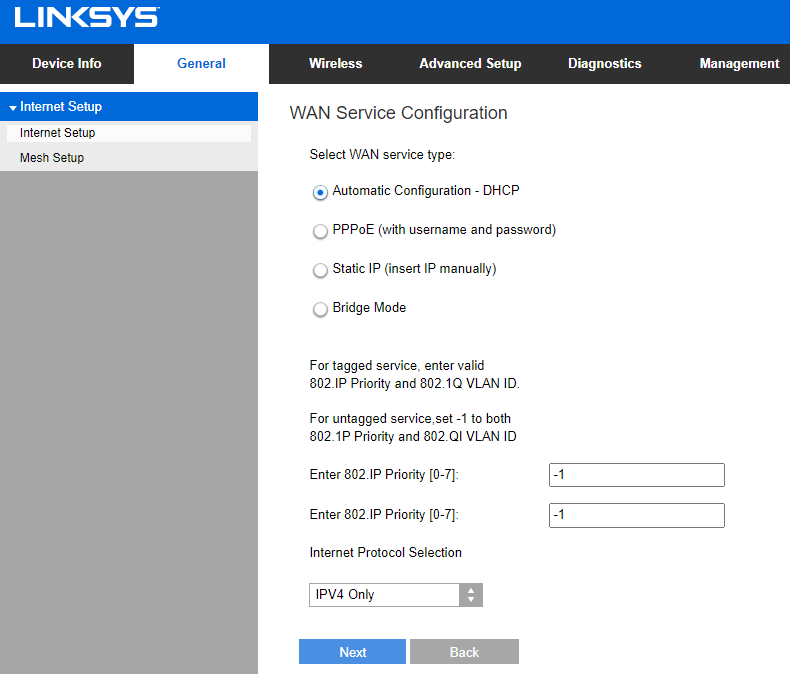Switch to the Device Info tab

(x=67, y=63)
